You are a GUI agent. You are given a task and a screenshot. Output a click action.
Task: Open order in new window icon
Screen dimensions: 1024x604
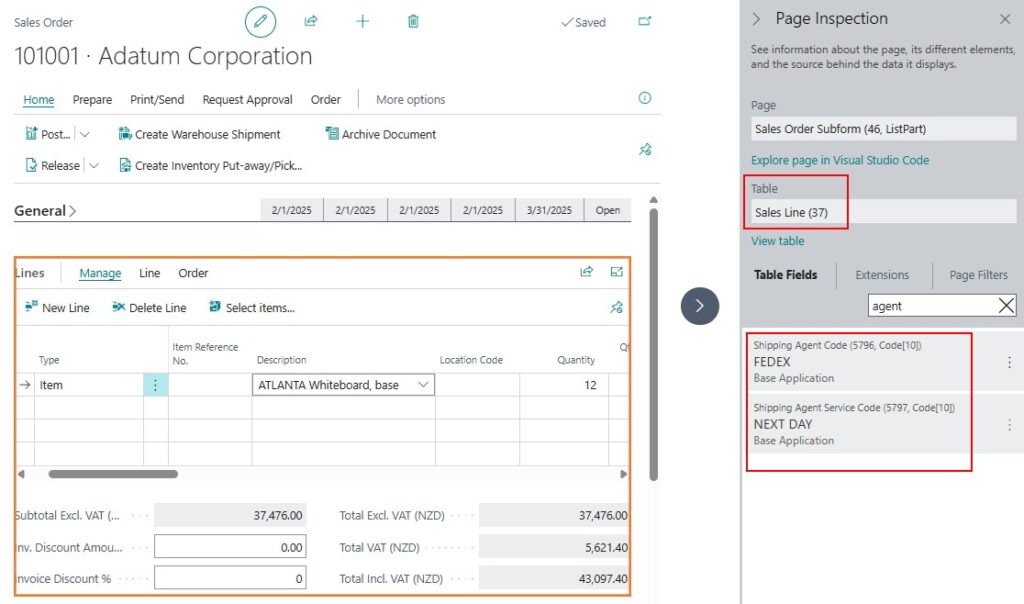click(x=645, y=21)
